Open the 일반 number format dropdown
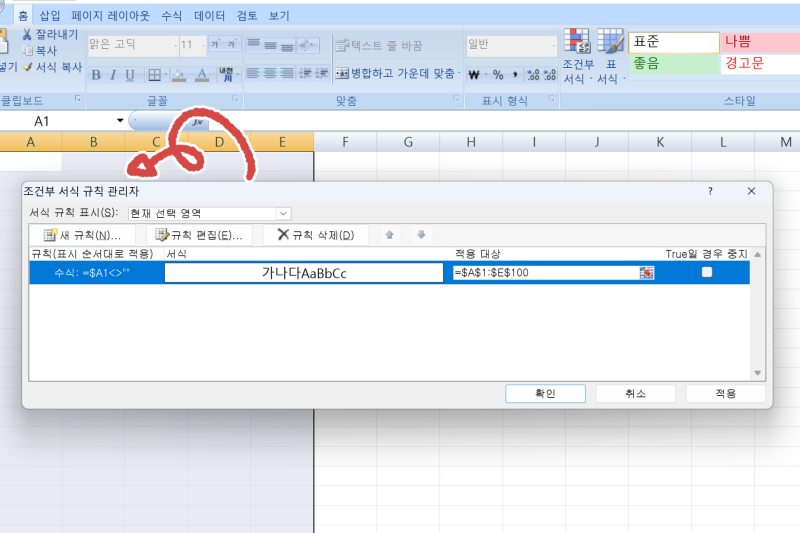Image resolution: width=800 pixels, height=533 pixels. tap(554, 45)
